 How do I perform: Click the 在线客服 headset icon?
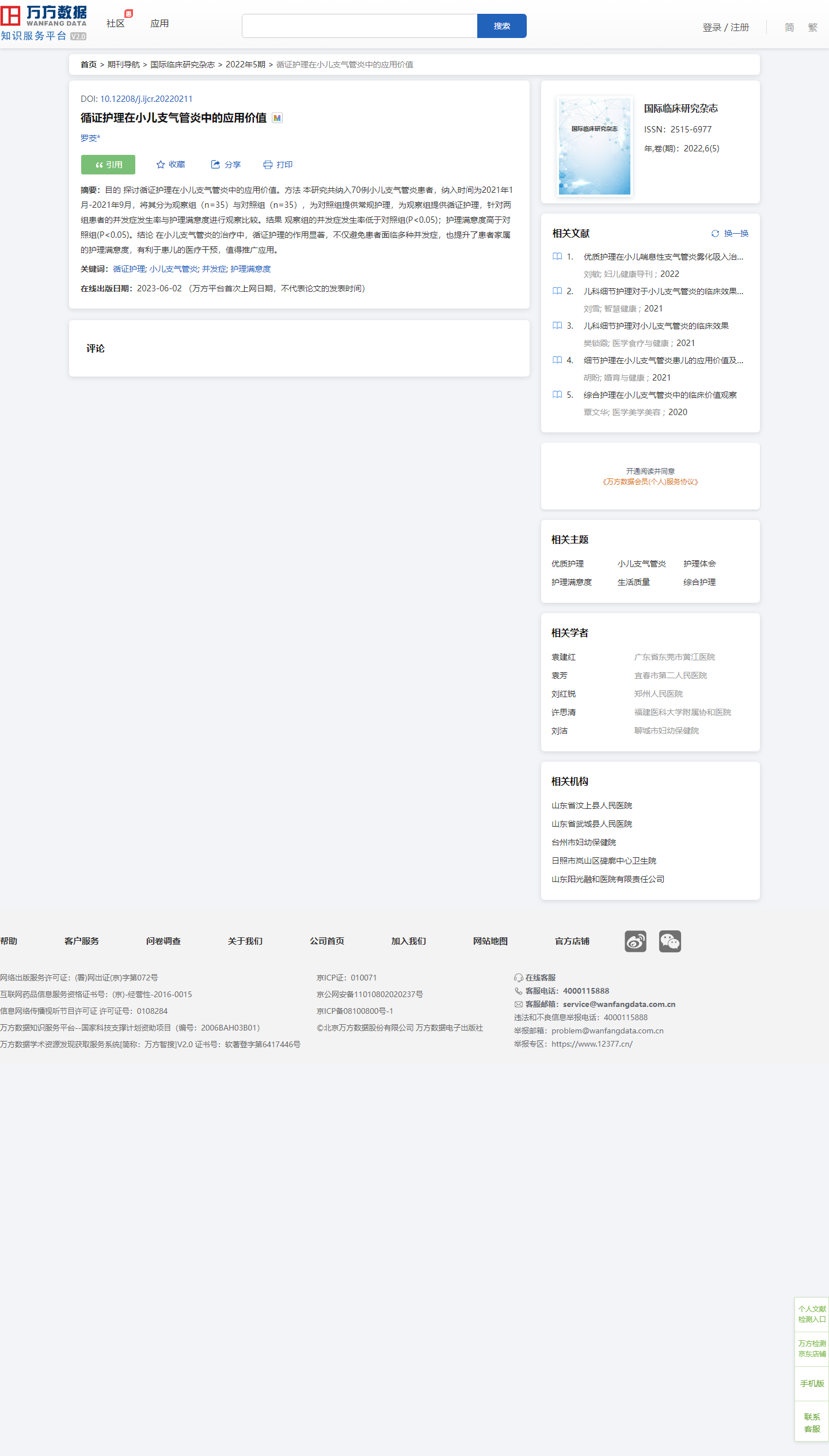click(x=519, y=978)
